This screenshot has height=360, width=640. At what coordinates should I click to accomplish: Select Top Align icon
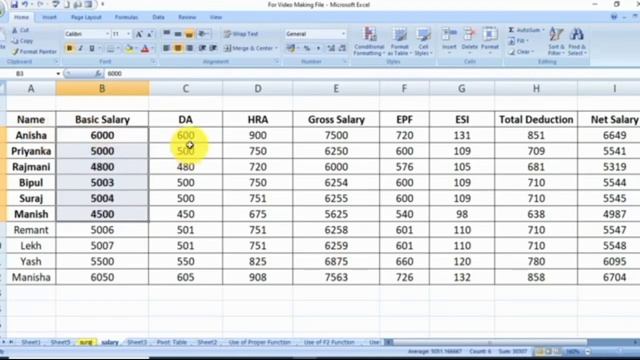coord(167,34)
